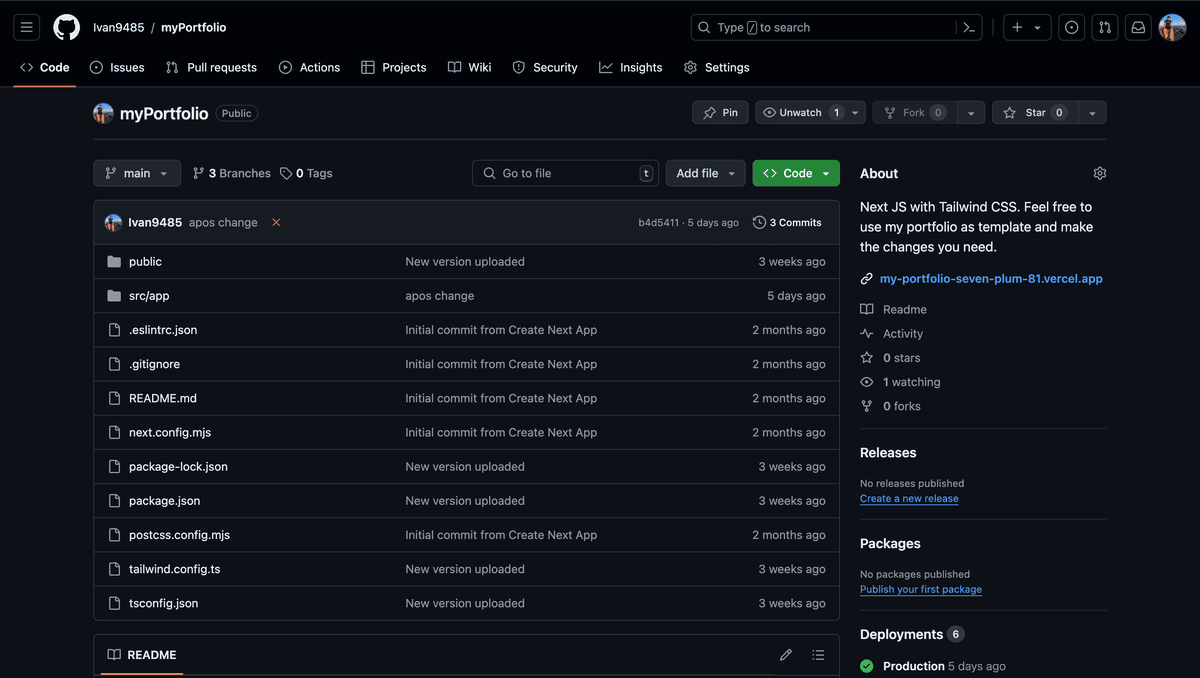This screenshot has height=678, width=1200.
Task: Select the Code tab
Action: tap(45, 67)
